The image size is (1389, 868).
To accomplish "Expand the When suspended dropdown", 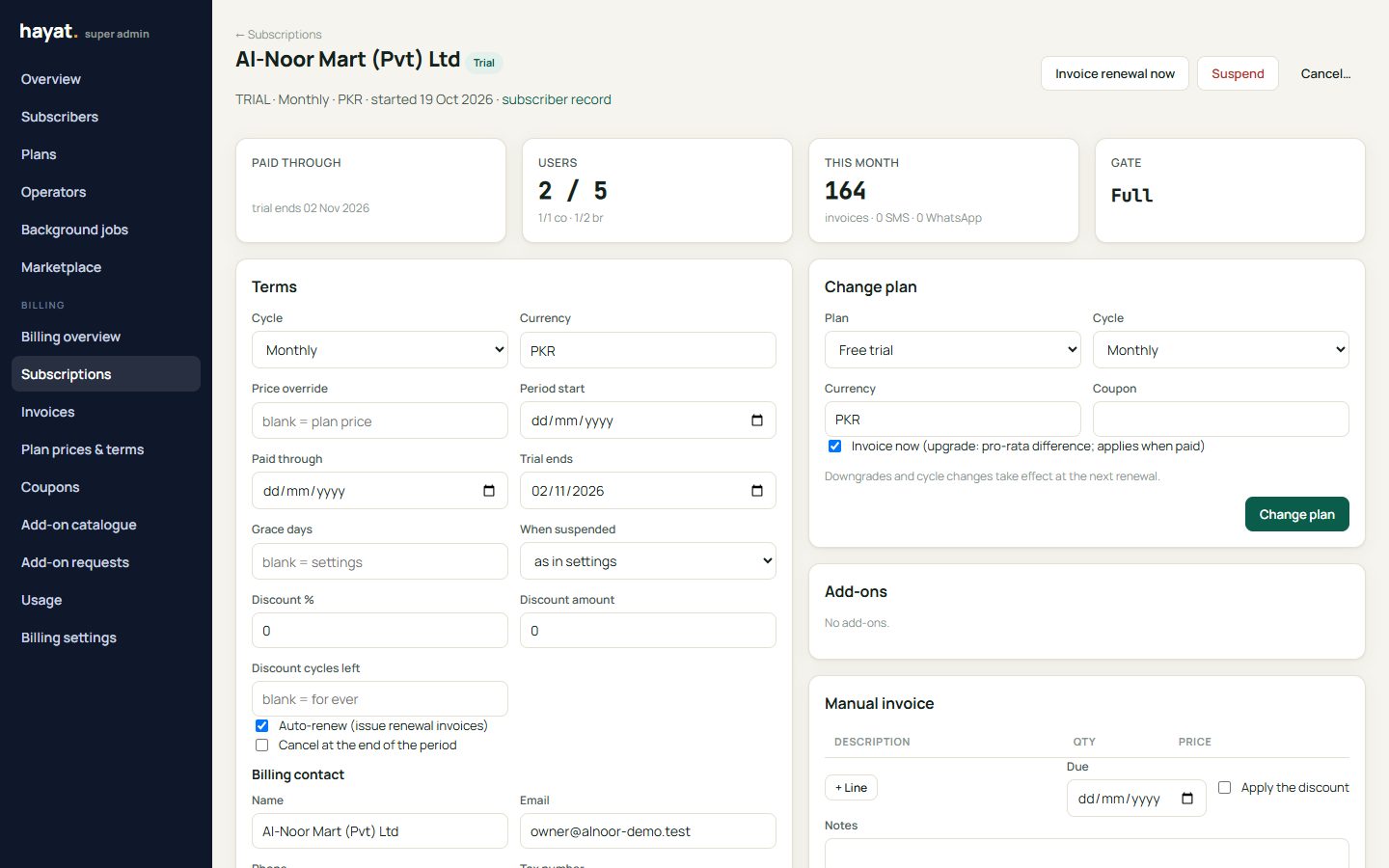I will [648, 561].
